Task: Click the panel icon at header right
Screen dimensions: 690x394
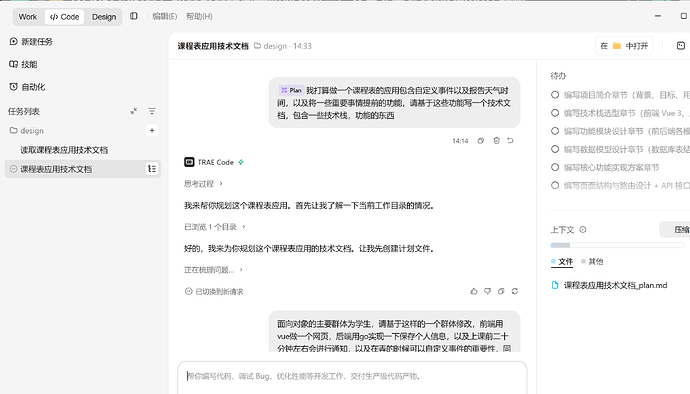Action: (681, 46)
